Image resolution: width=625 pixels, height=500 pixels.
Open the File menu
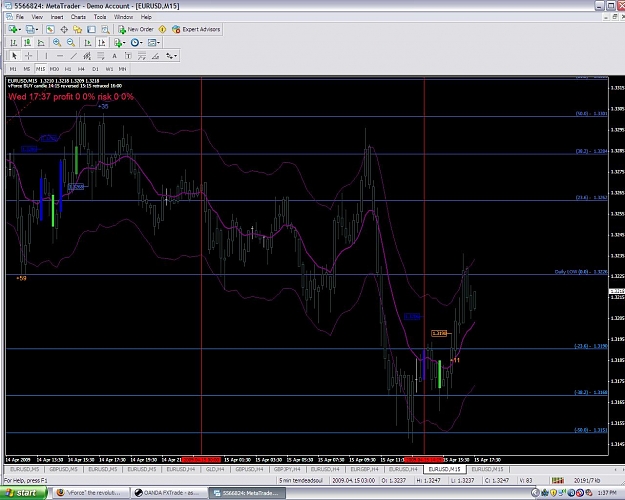coord(20,17)
